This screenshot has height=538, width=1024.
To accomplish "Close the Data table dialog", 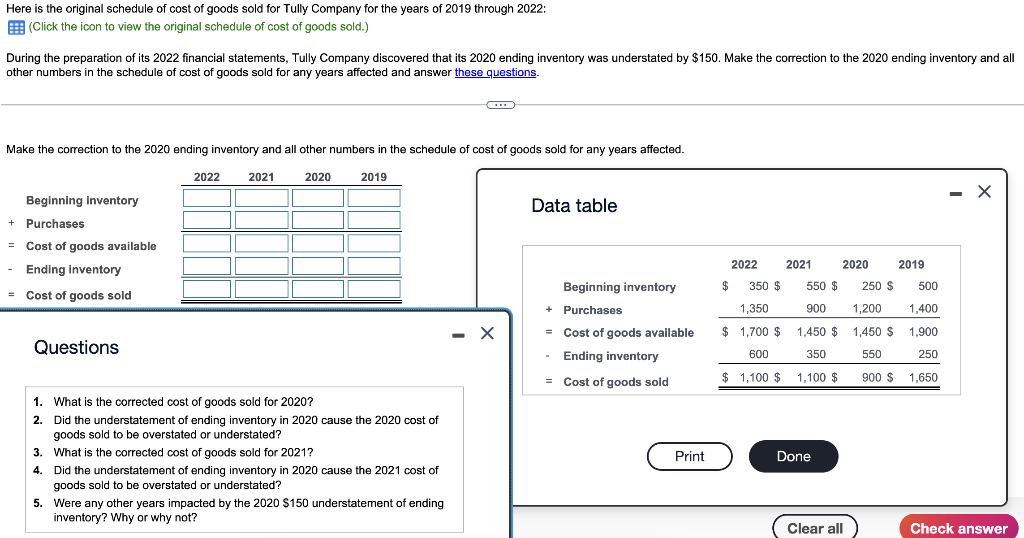I will (984, 191).
